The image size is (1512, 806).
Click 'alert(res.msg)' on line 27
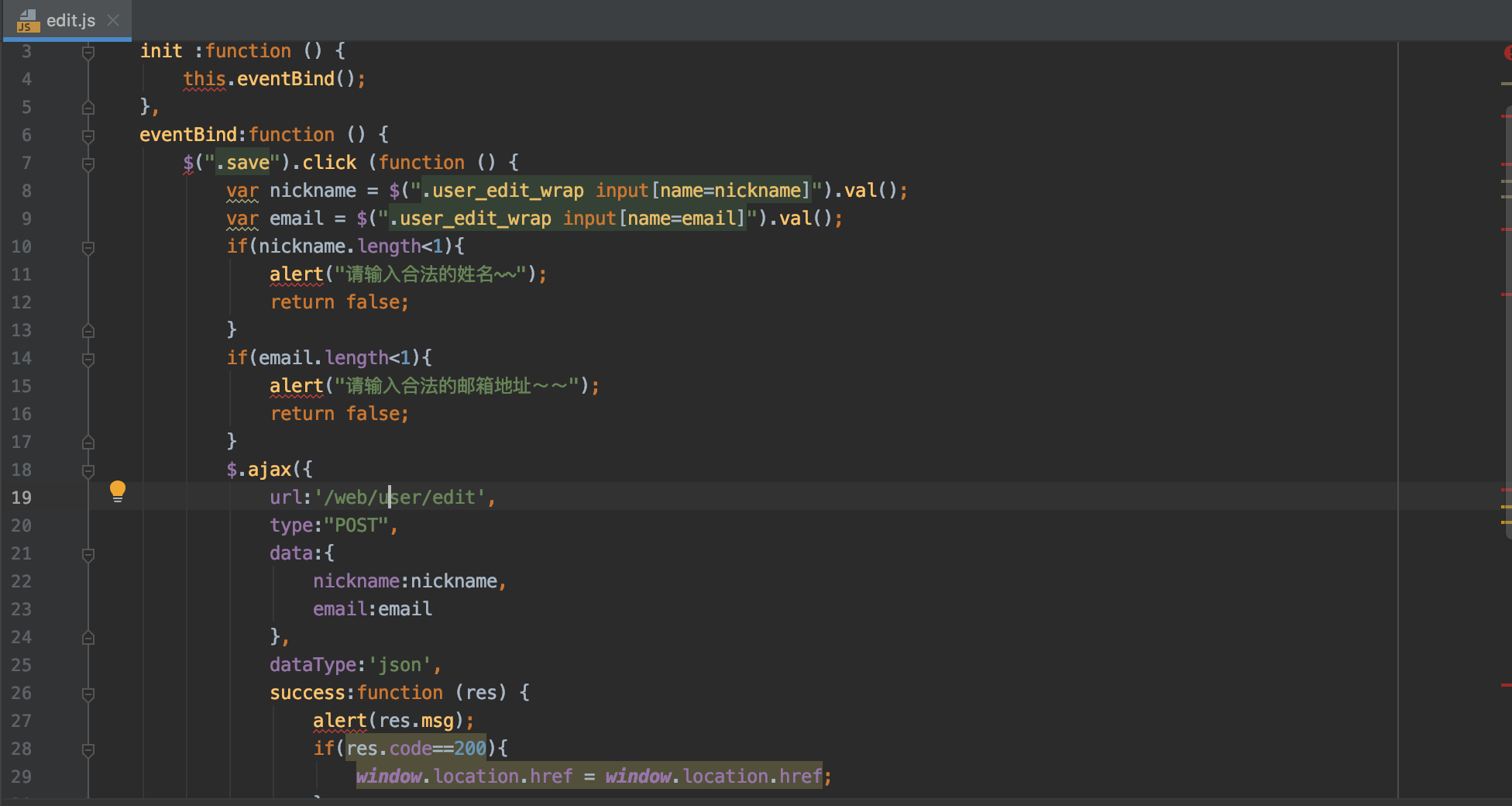point(389,720)
